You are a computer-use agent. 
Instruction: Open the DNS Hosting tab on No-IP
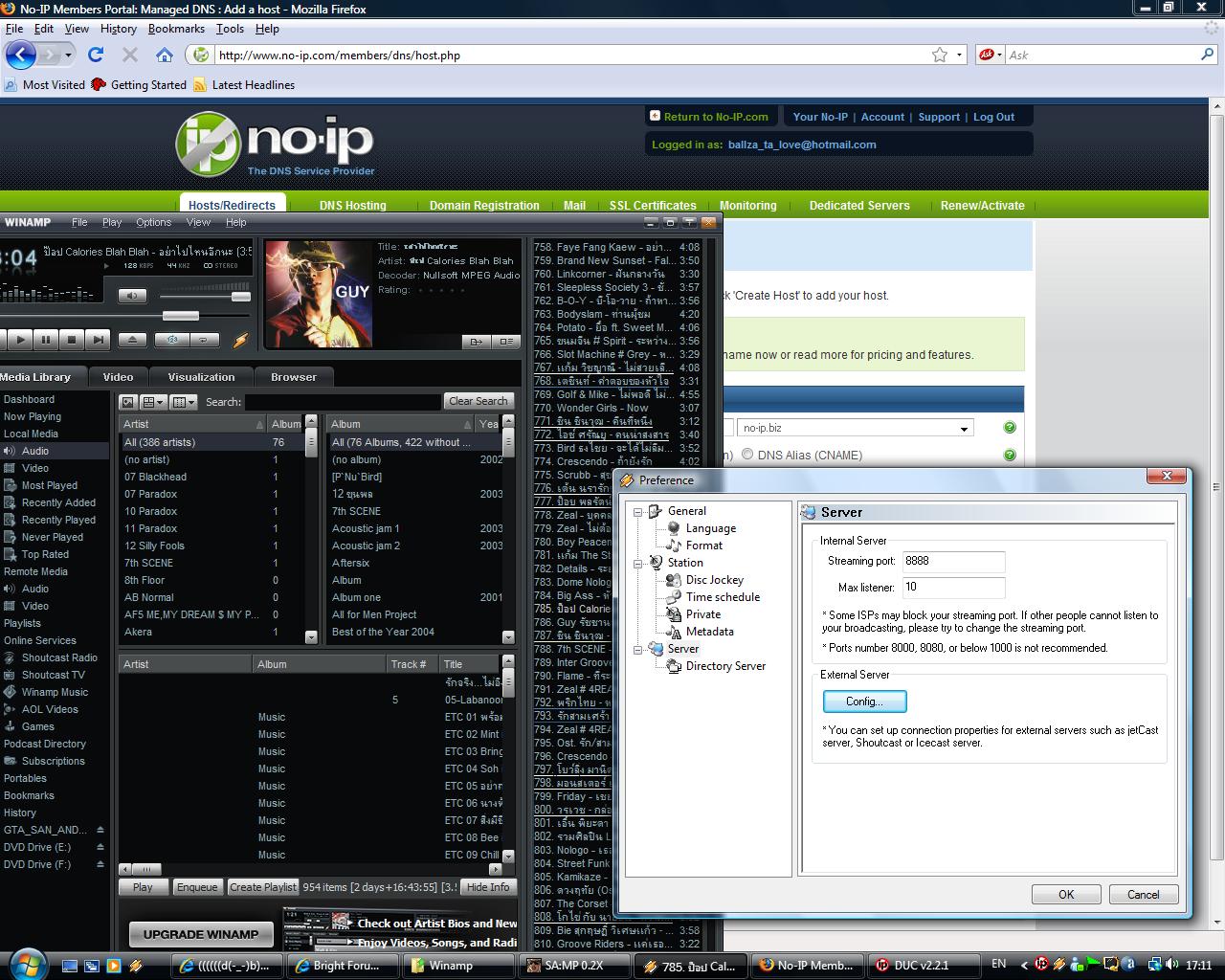point(353,206)
